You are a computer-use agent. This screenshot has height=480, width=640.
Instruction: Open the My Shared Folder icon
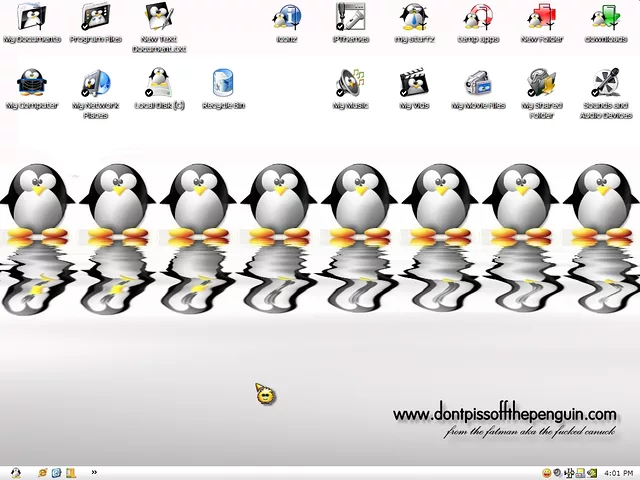pos(542,83)
